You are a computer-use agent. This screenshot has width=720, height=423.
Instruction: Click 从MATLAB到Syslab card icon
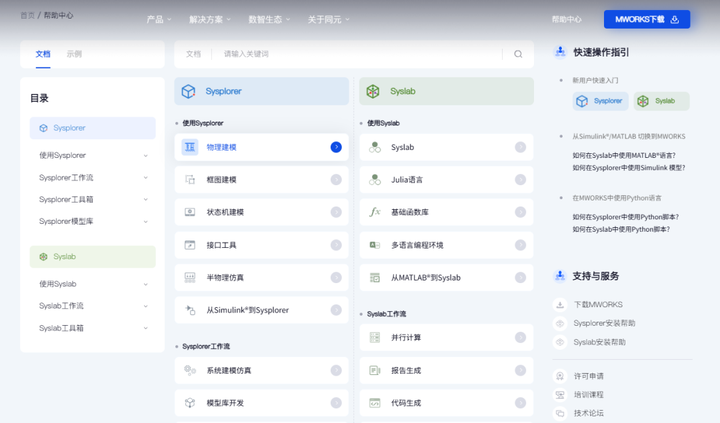(x=375, y=277)
